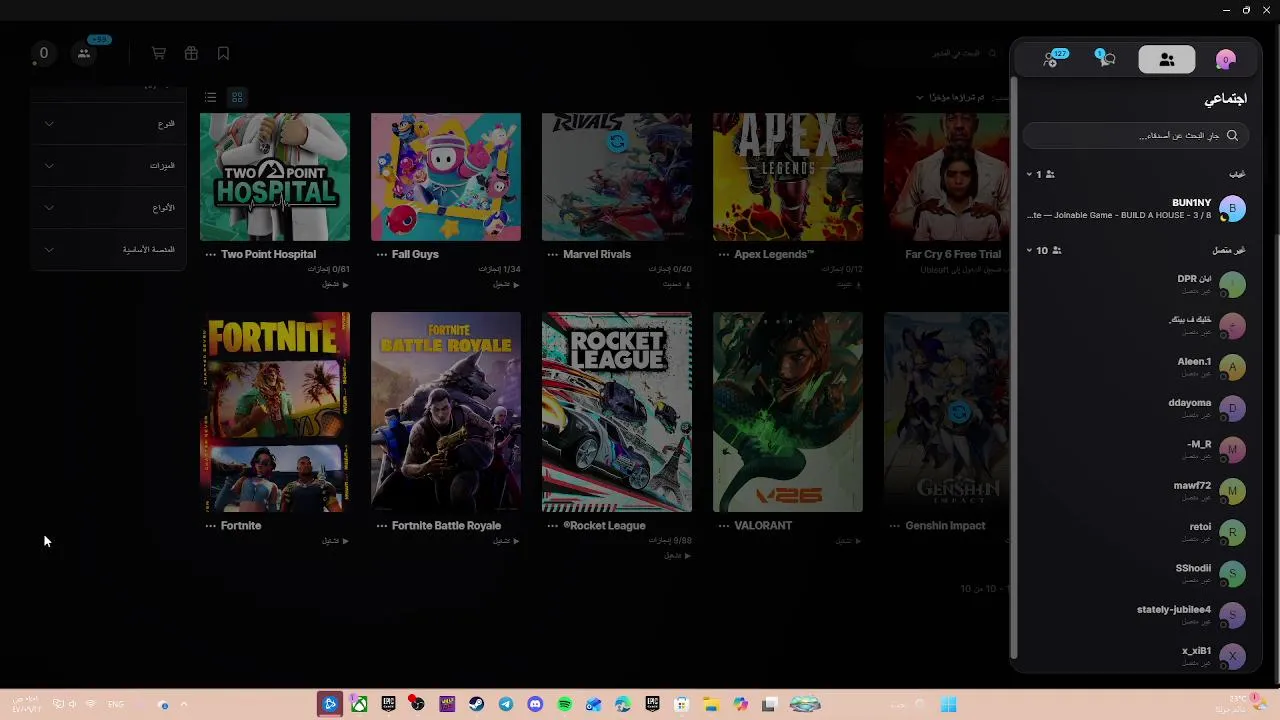Screen dimensions: 1280x720
Task: Open more options for Fortnite
Action: [x=210, y=526]
